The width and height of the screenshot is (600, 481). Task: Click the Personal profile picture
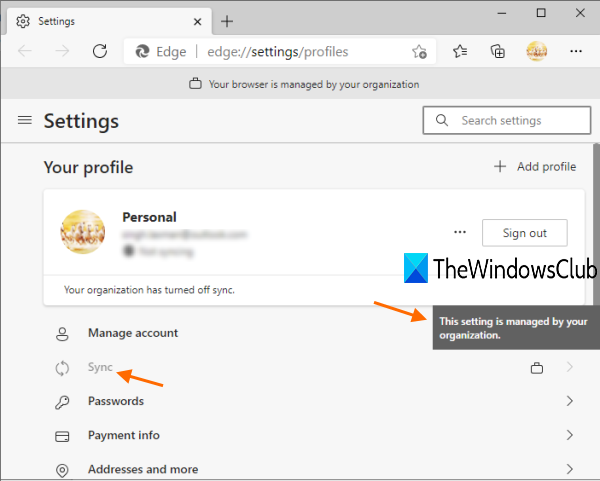[83, 232]
